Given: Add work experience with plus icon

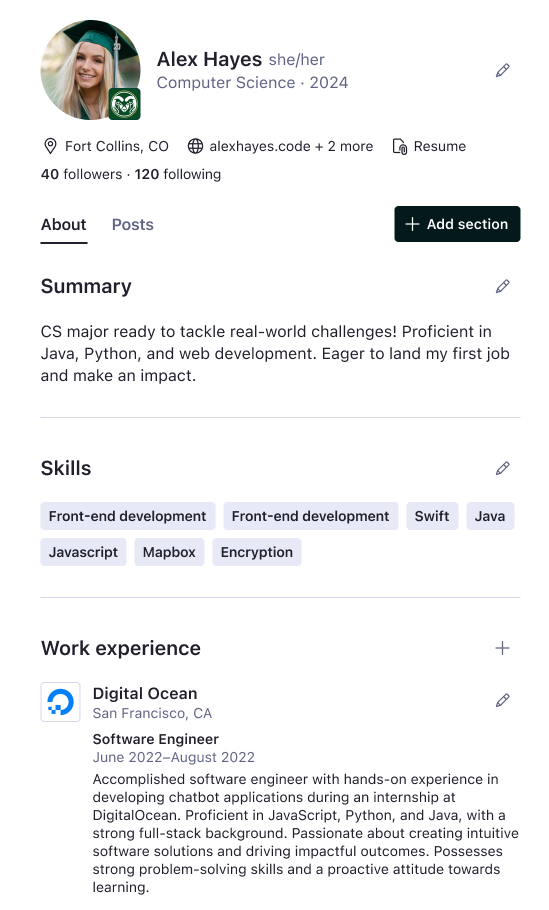Looking at the screenshot, I should click(x=503, y=648).
